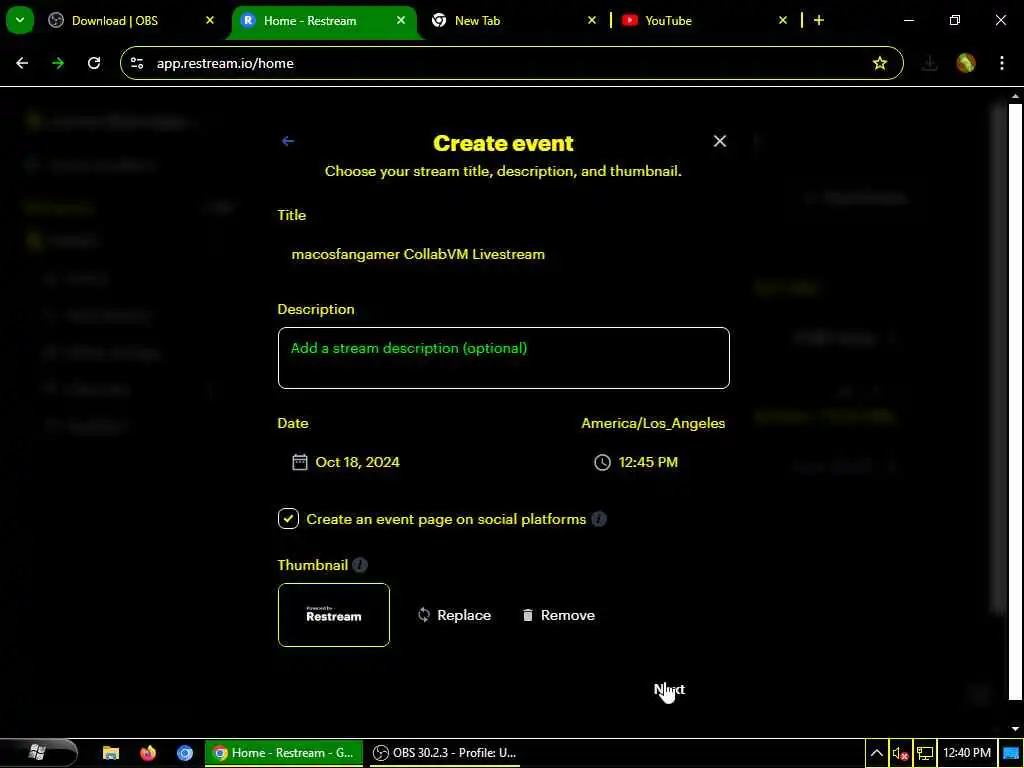1024x768 pixels.
Task: Close the Download | OBS tab
Action: coord(210,21)
